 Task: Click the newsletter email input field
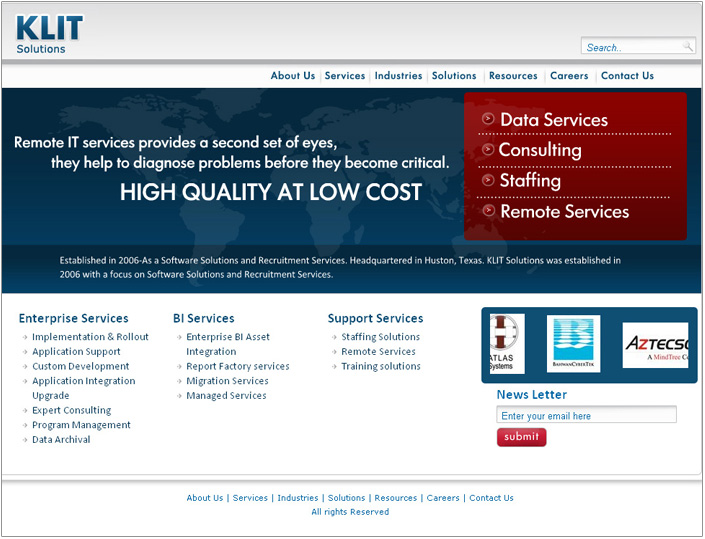pyautogui.click(x=586, y=415)
